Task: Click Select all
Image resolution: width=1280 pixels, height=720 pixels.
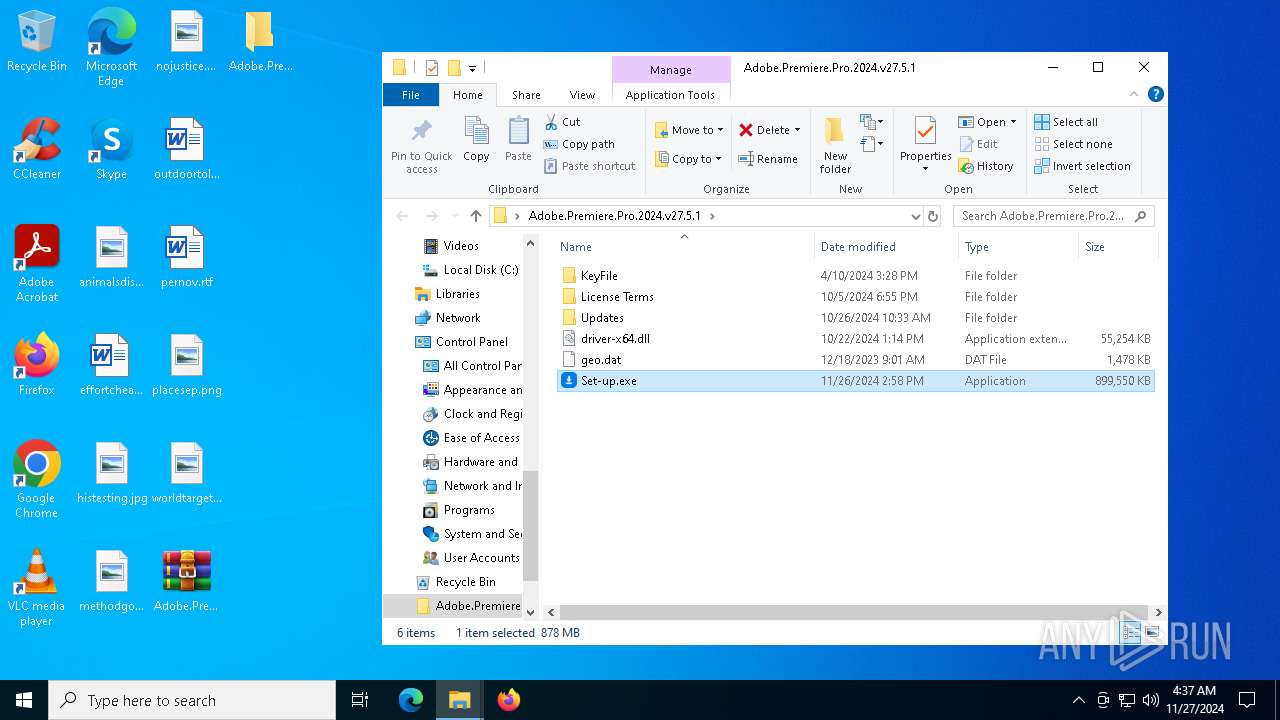Action: [x=1066, y=122]
